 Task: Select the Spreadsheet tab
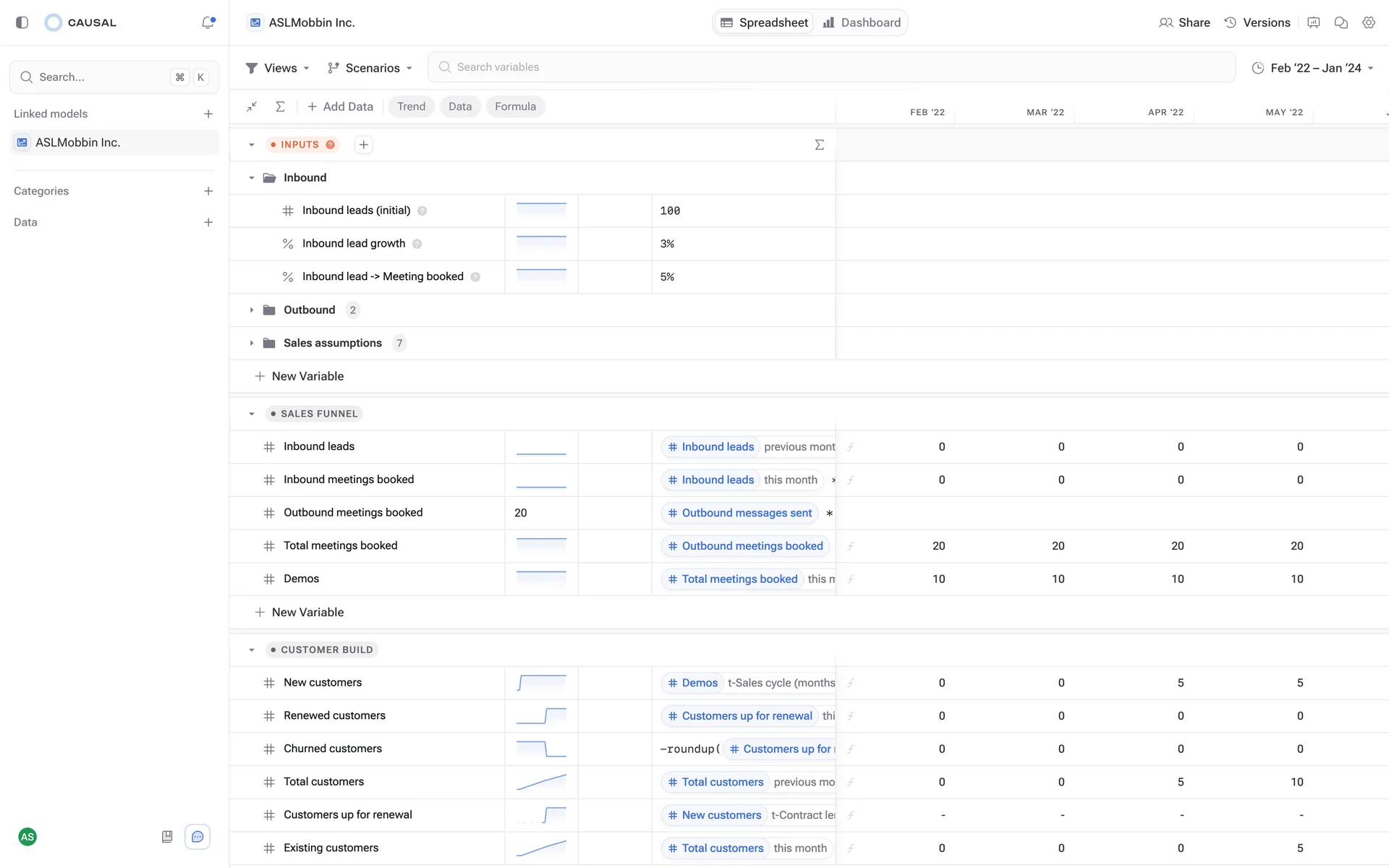click(764, 22)
